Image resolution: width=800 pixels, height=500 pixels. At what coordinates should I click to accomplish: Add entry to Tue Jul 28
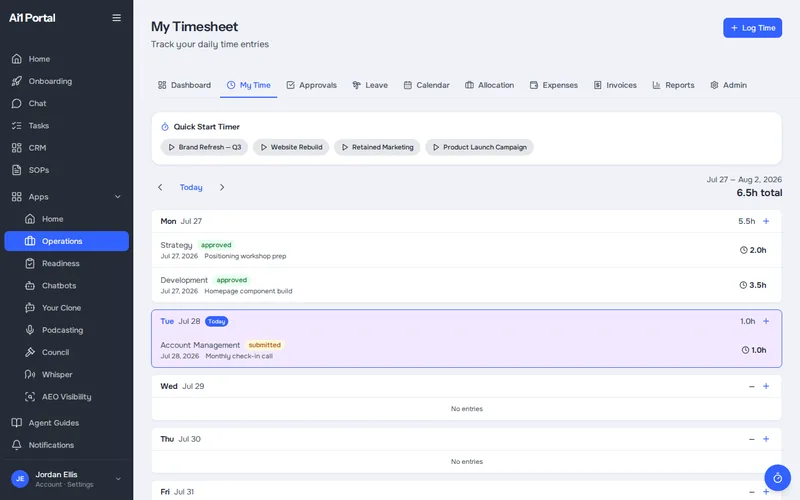click(x=766, y=321)
